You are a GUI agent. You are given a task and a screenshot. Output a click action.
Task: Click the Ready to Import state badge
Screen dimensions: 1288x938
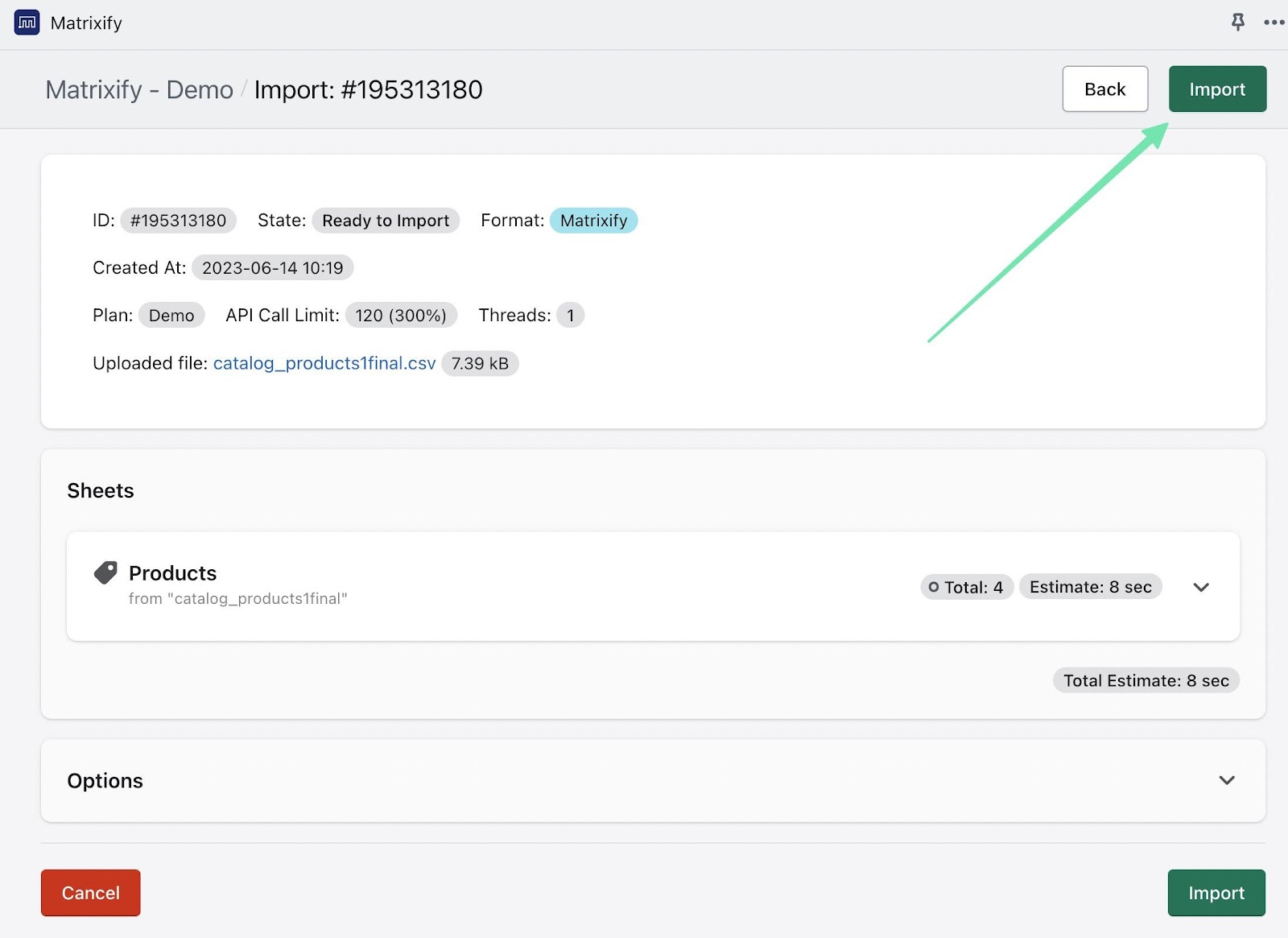pos(385,220)
